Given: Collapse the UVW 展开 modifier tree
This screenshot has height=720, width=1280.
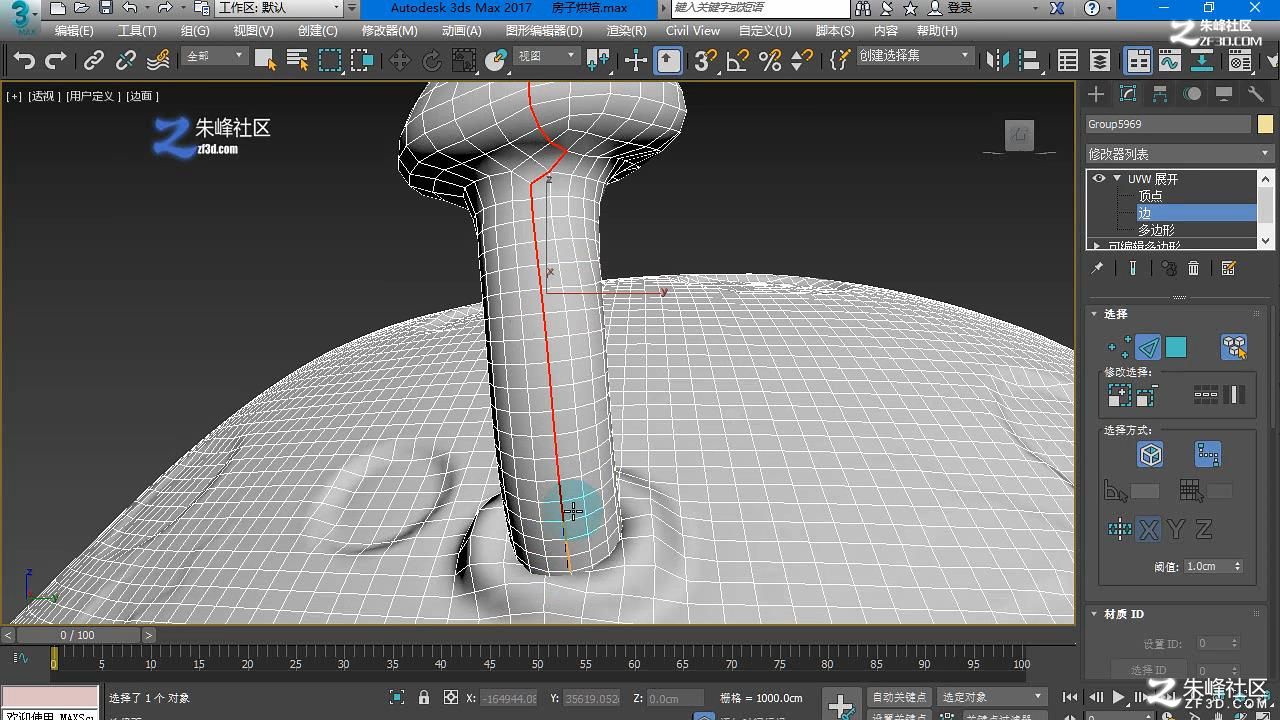Looking at the screenshot, I should click(x=1117, y=179).
